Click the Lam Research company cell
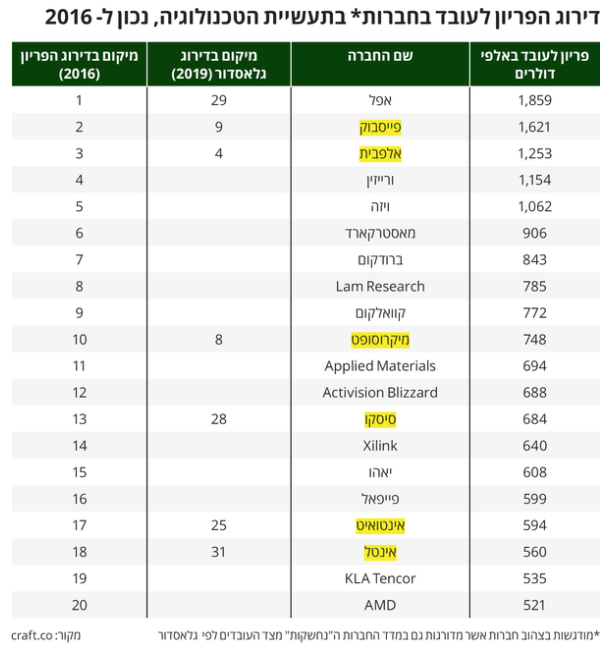 point(380,287)
